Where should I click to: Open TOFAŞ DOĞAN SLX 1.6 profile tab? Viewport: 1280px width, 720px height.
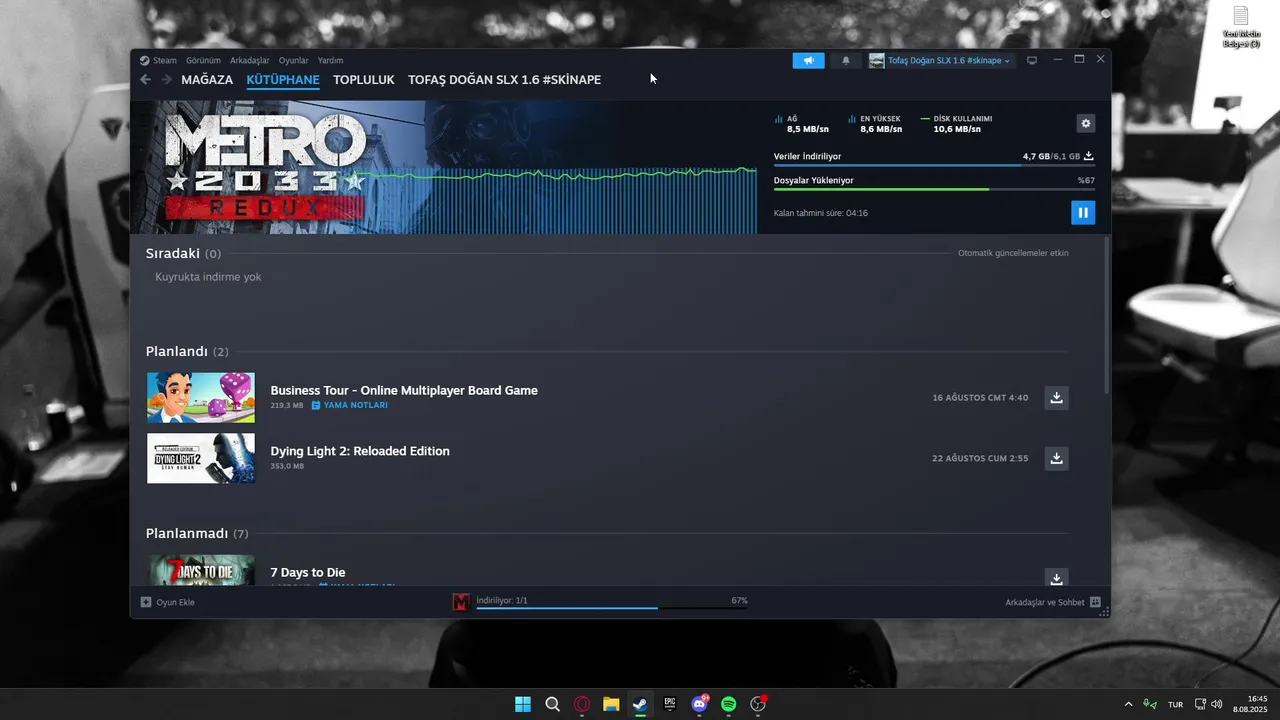[x=505, y=80]
